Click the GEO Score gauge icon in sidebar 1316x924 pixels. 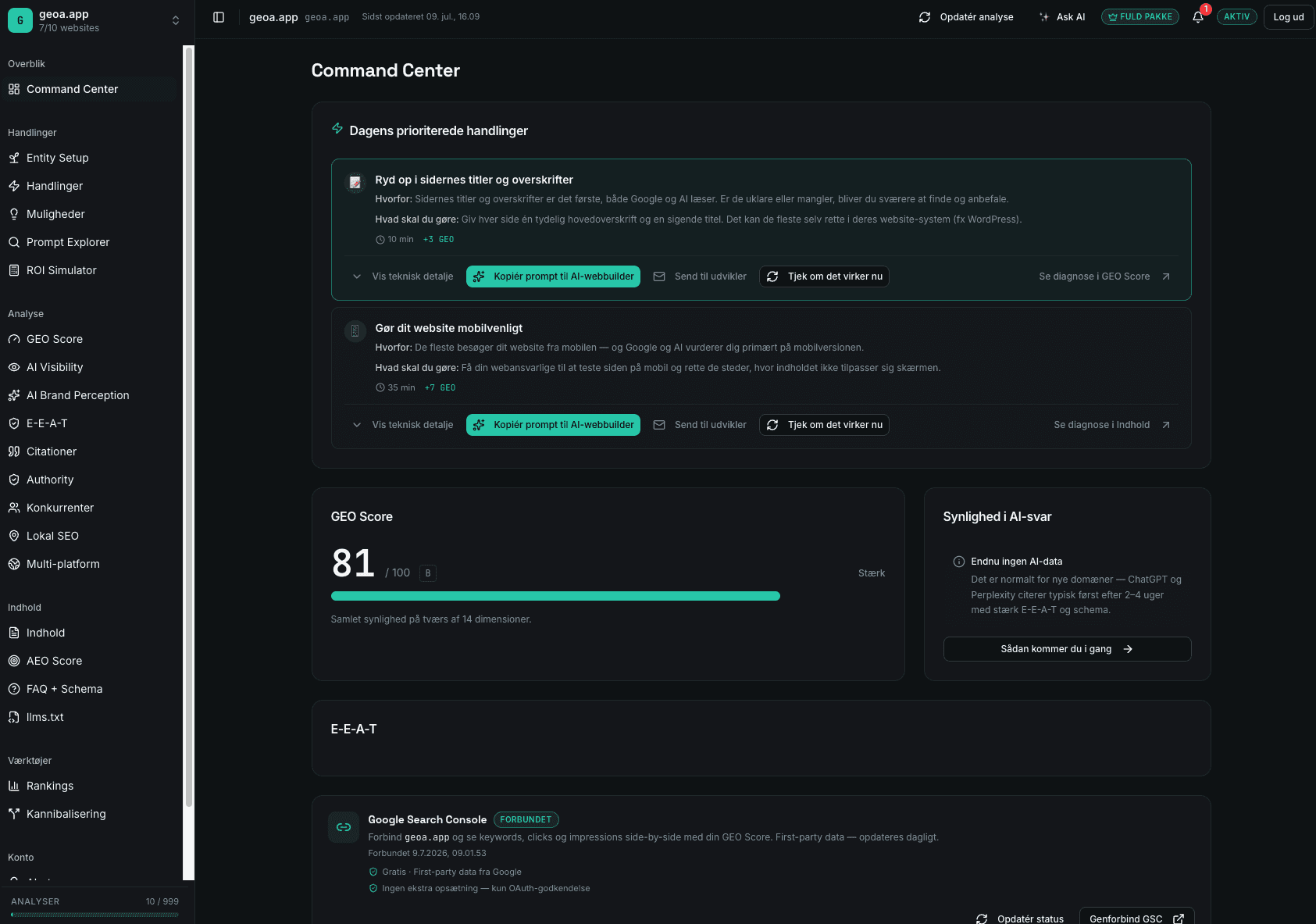(x=14, y=339)
